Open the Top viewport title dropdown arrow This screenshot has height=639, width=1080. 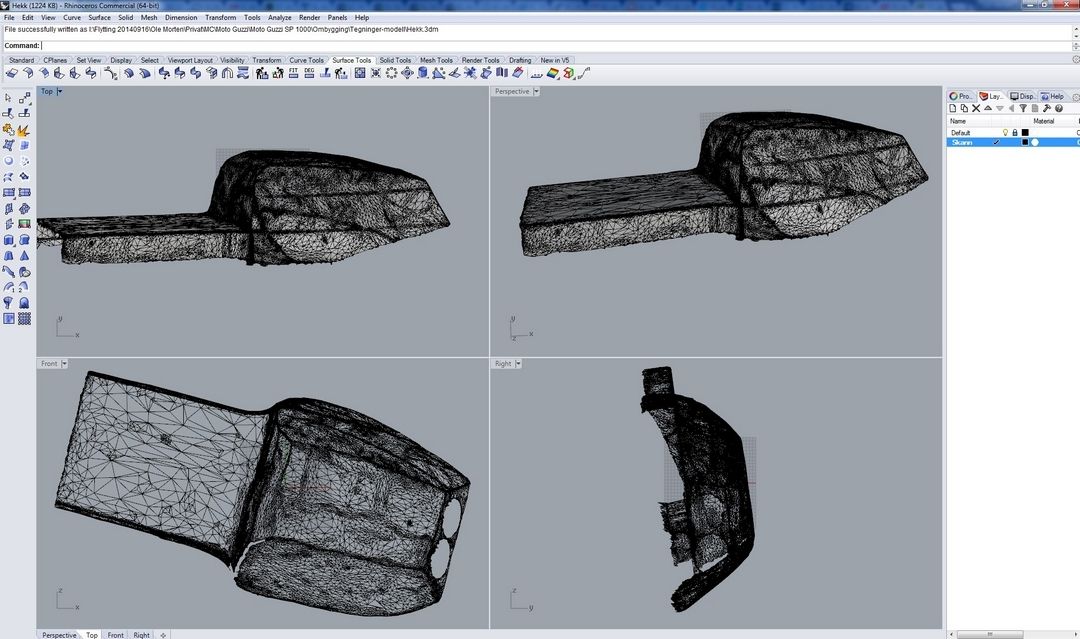(x=60, y=91)
